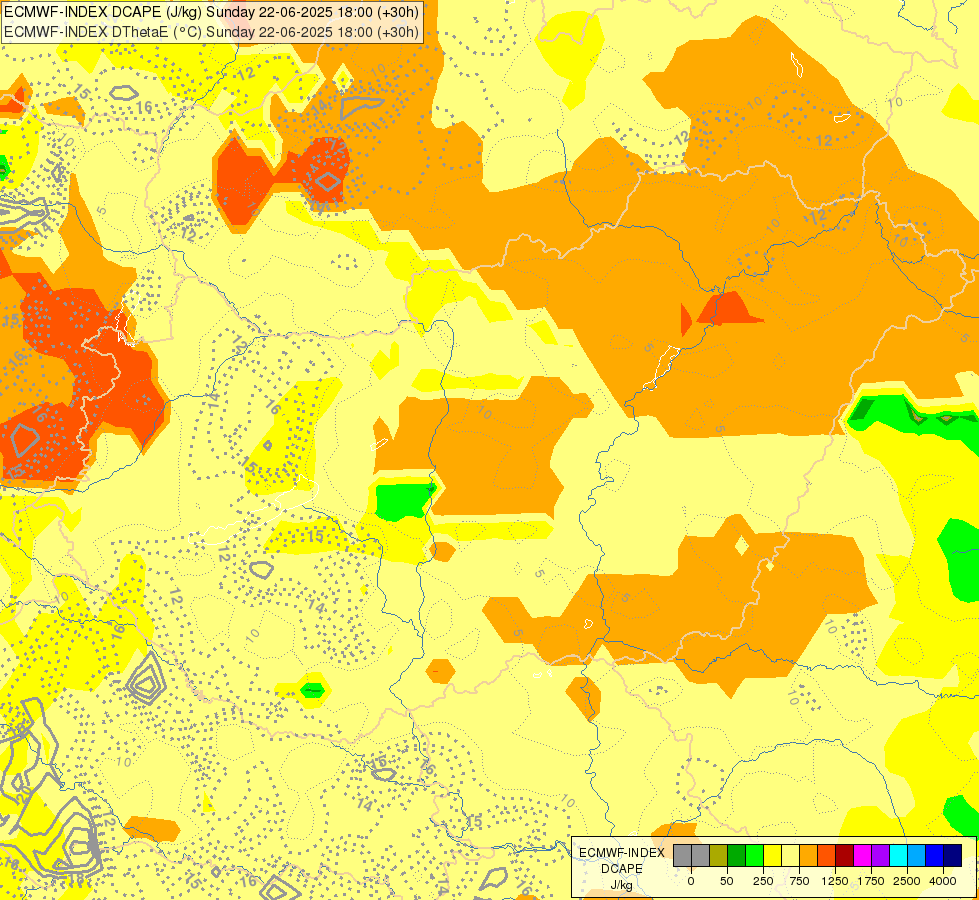Click the DCAPE label in the legend
This screenshot has width=979, height=900.
tap(622, 869)
